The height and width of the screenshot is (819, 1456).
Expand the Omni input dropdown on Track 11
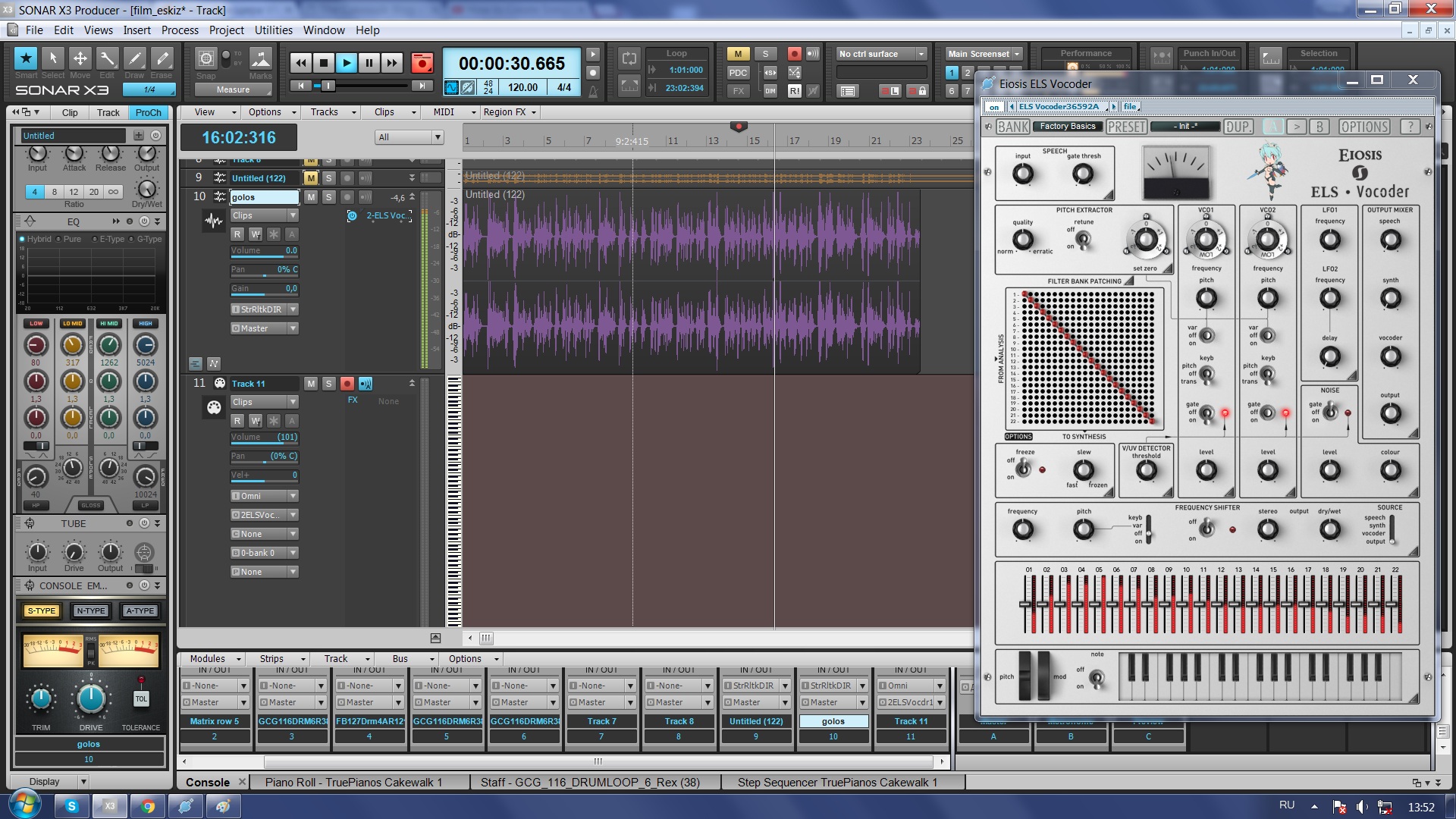coord(293,496)
